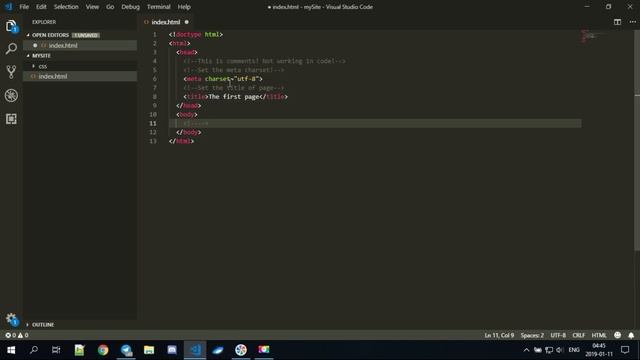Image resolution: width=640 pixels, height=360 pixels.
Task: Open the Debug view in activity bar
Action: coord(11,96)
